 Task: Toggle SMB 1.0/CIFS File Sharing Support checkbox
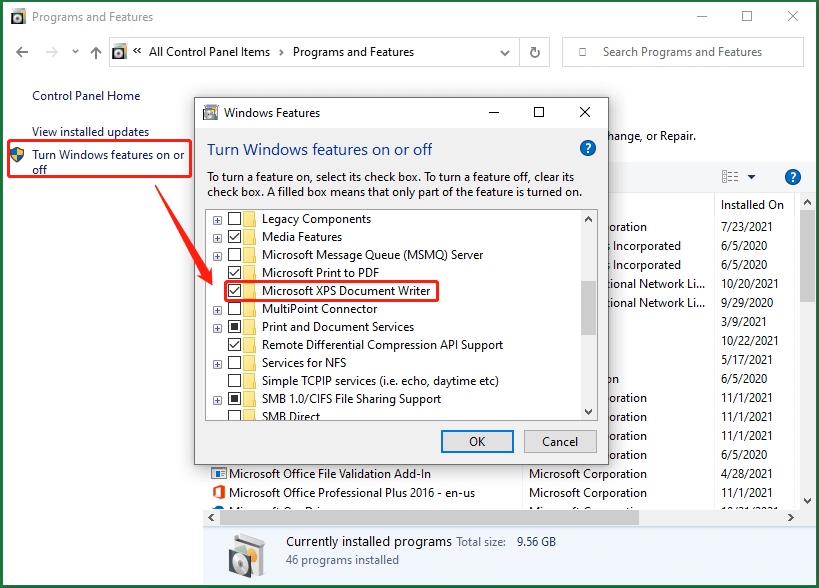[235, 399]
